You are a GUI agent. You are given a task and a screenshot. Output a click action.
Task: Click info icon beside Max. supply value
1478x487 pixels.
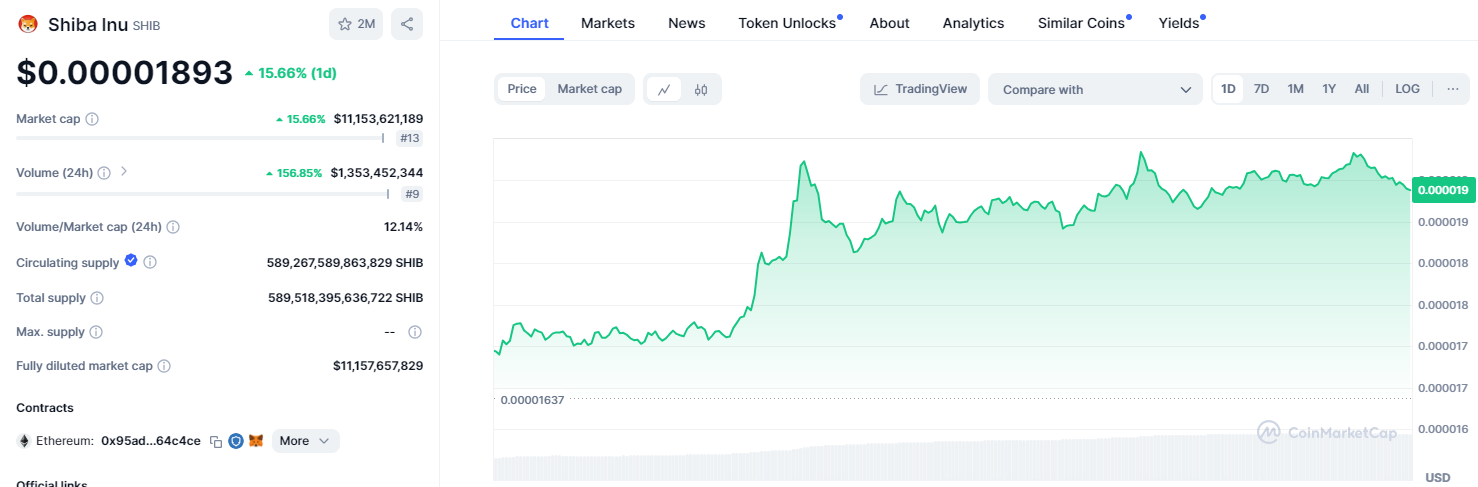coord(415,332)
